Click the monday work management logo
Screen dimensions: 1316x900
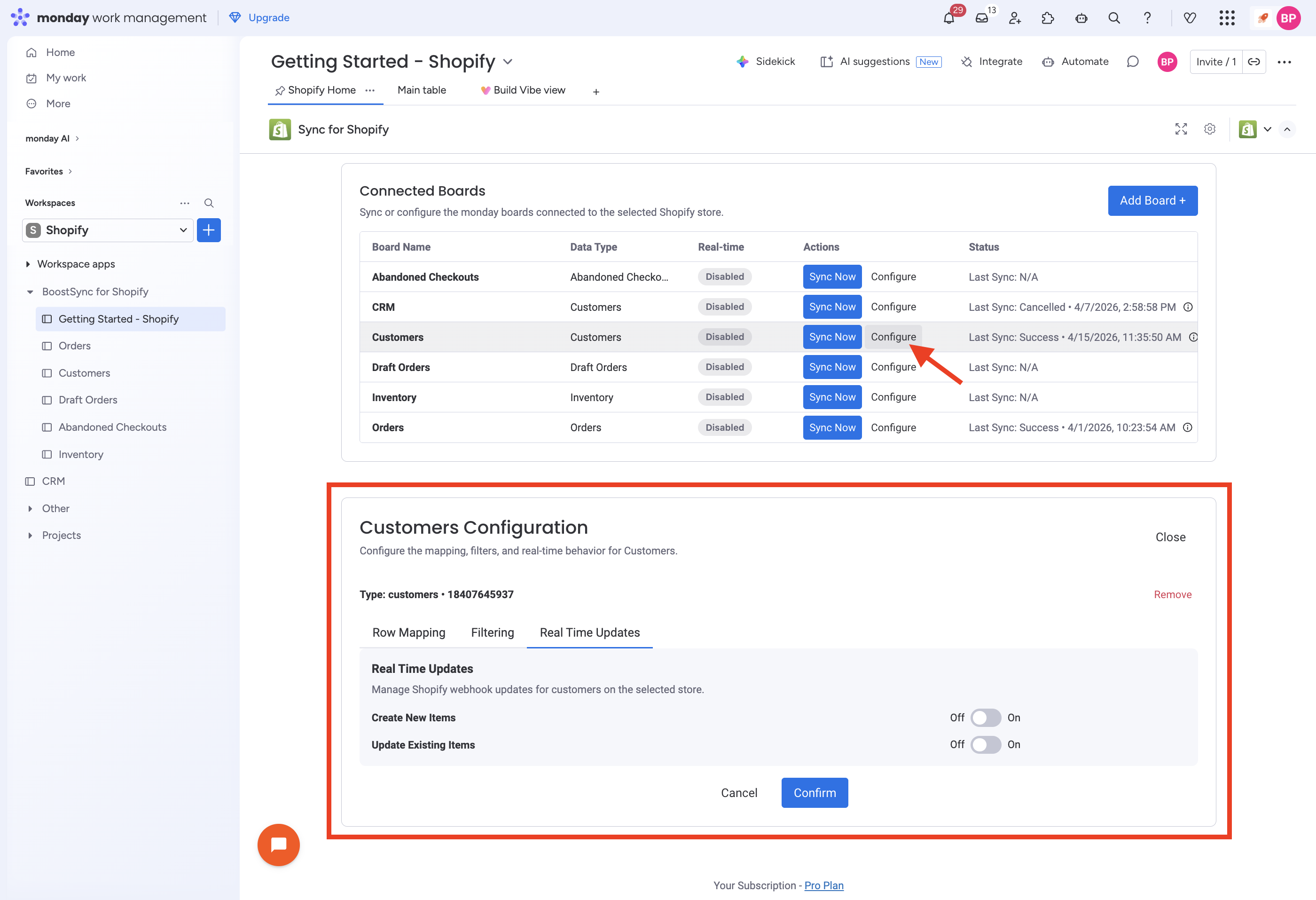point(109,17)
